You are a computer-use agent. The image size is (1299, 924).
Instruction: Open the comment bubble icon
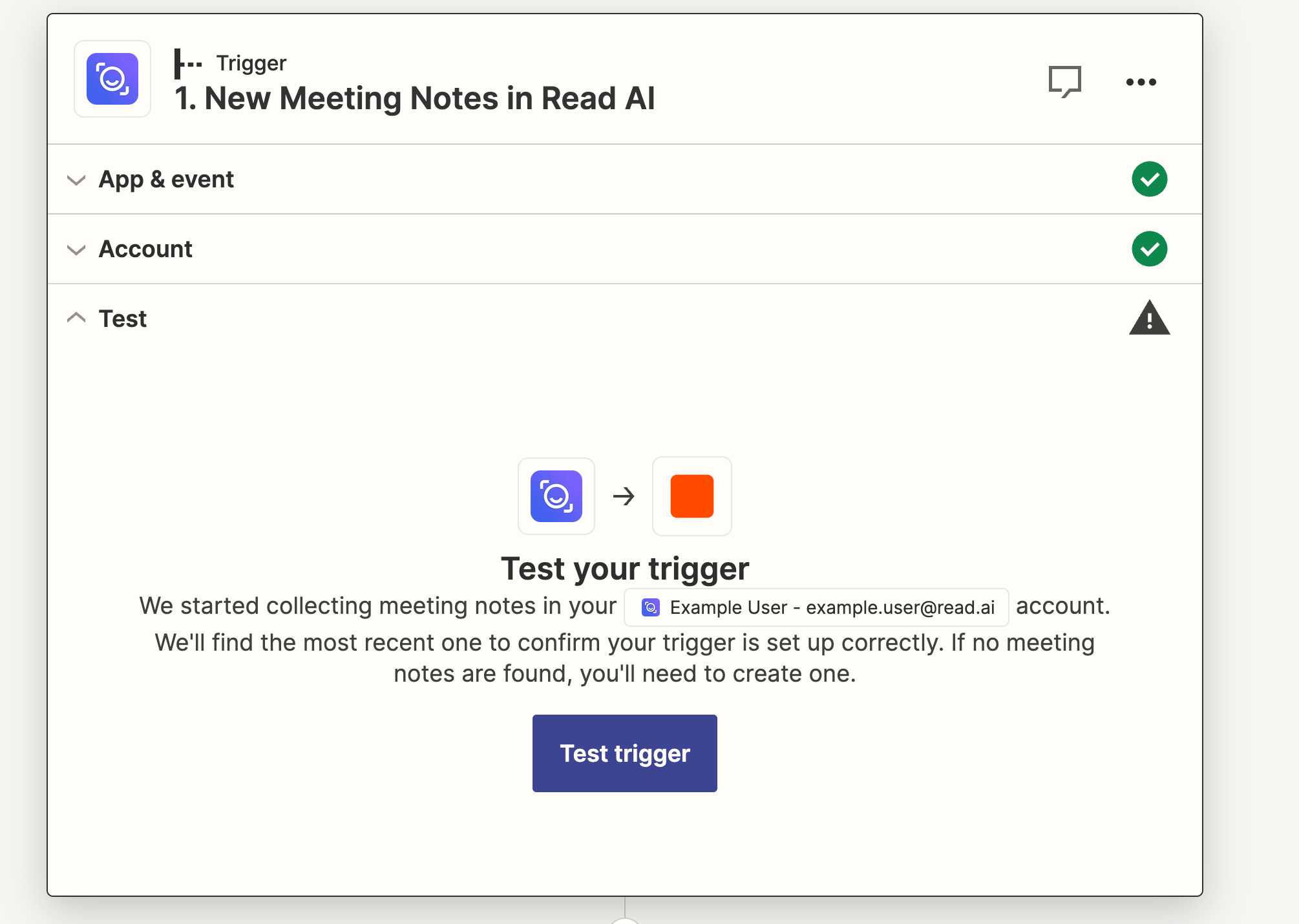1064,82
